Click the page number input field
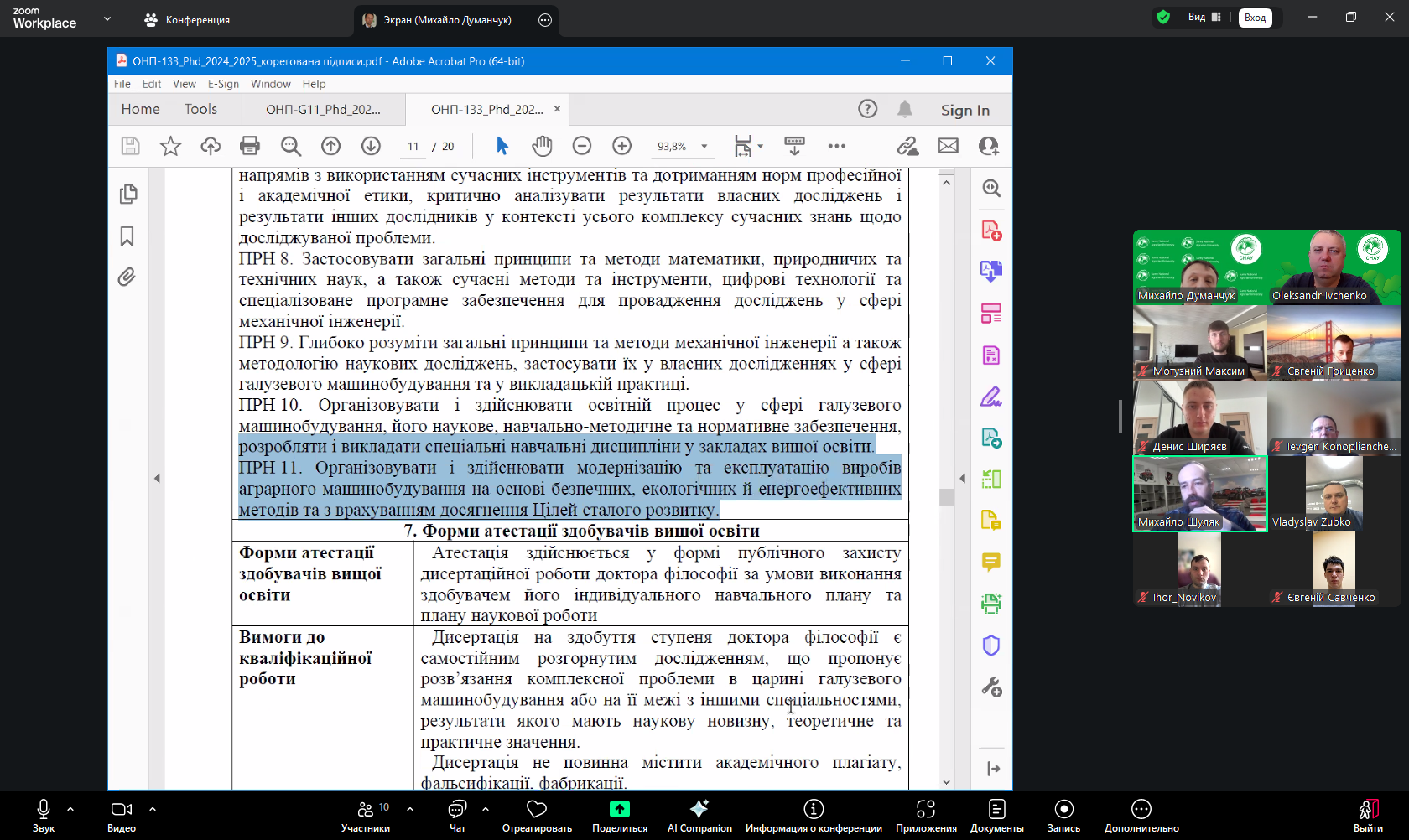1409x840 pixels. [413, 147]
